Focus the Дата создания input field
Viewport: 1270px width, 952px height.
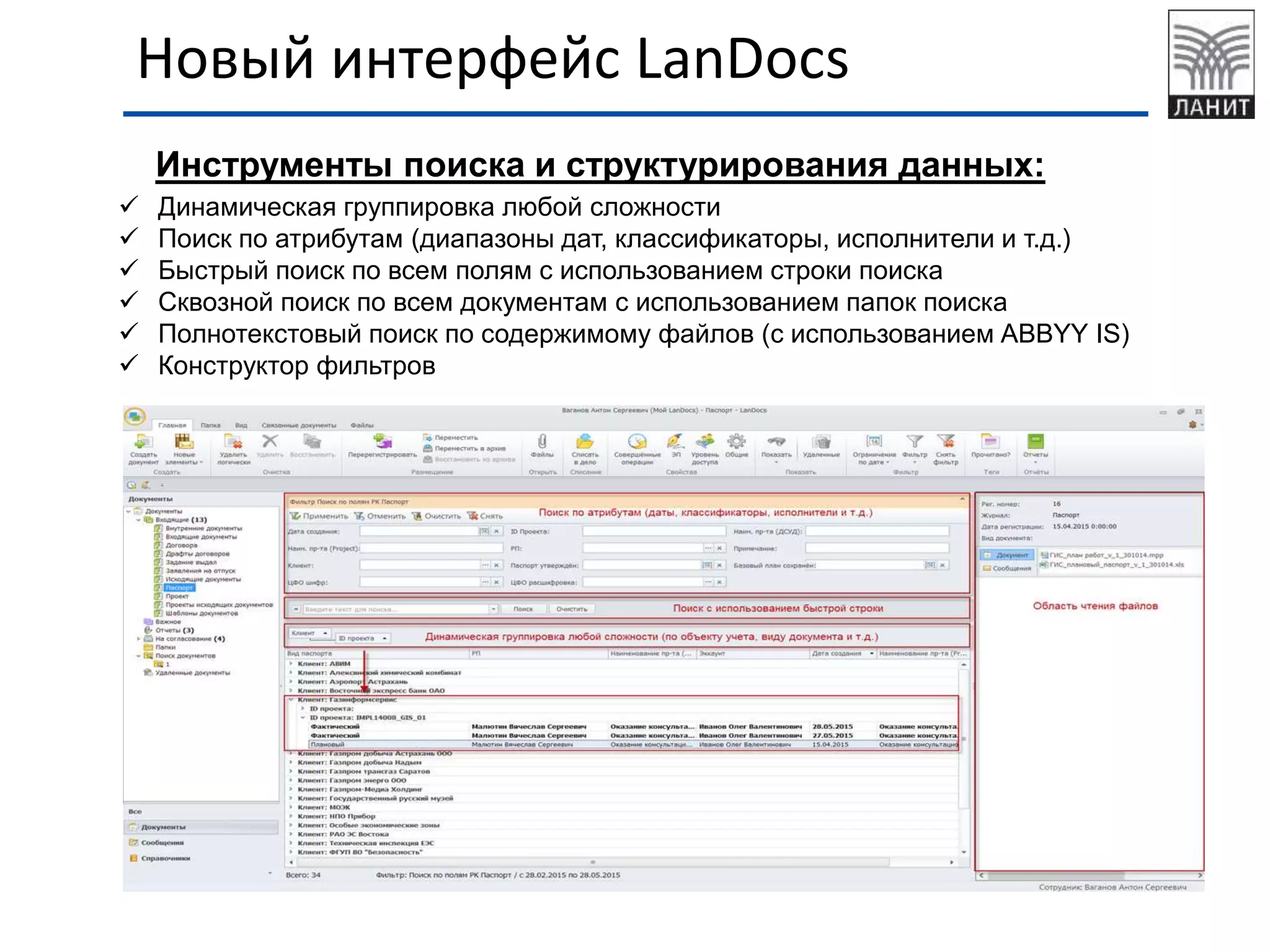click(419, 531)
